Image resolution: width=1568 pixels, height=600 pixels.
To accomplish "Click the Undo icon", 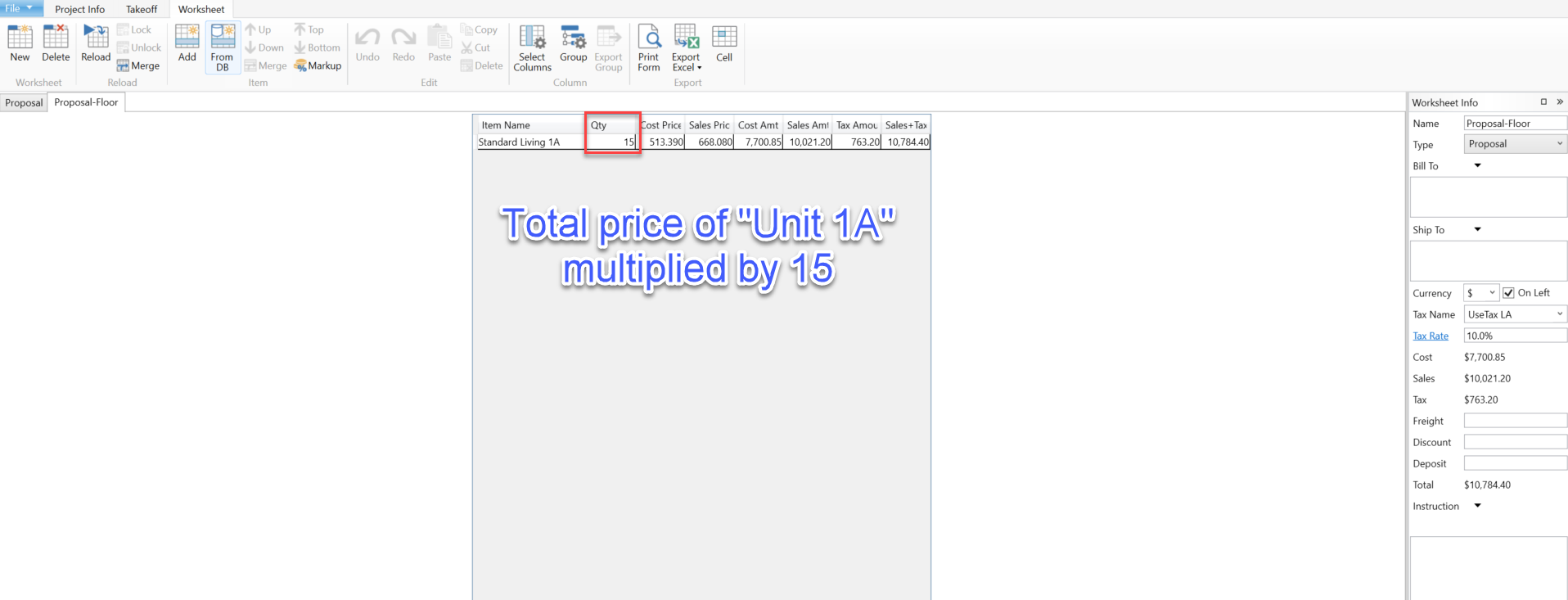I will [367, 43].
